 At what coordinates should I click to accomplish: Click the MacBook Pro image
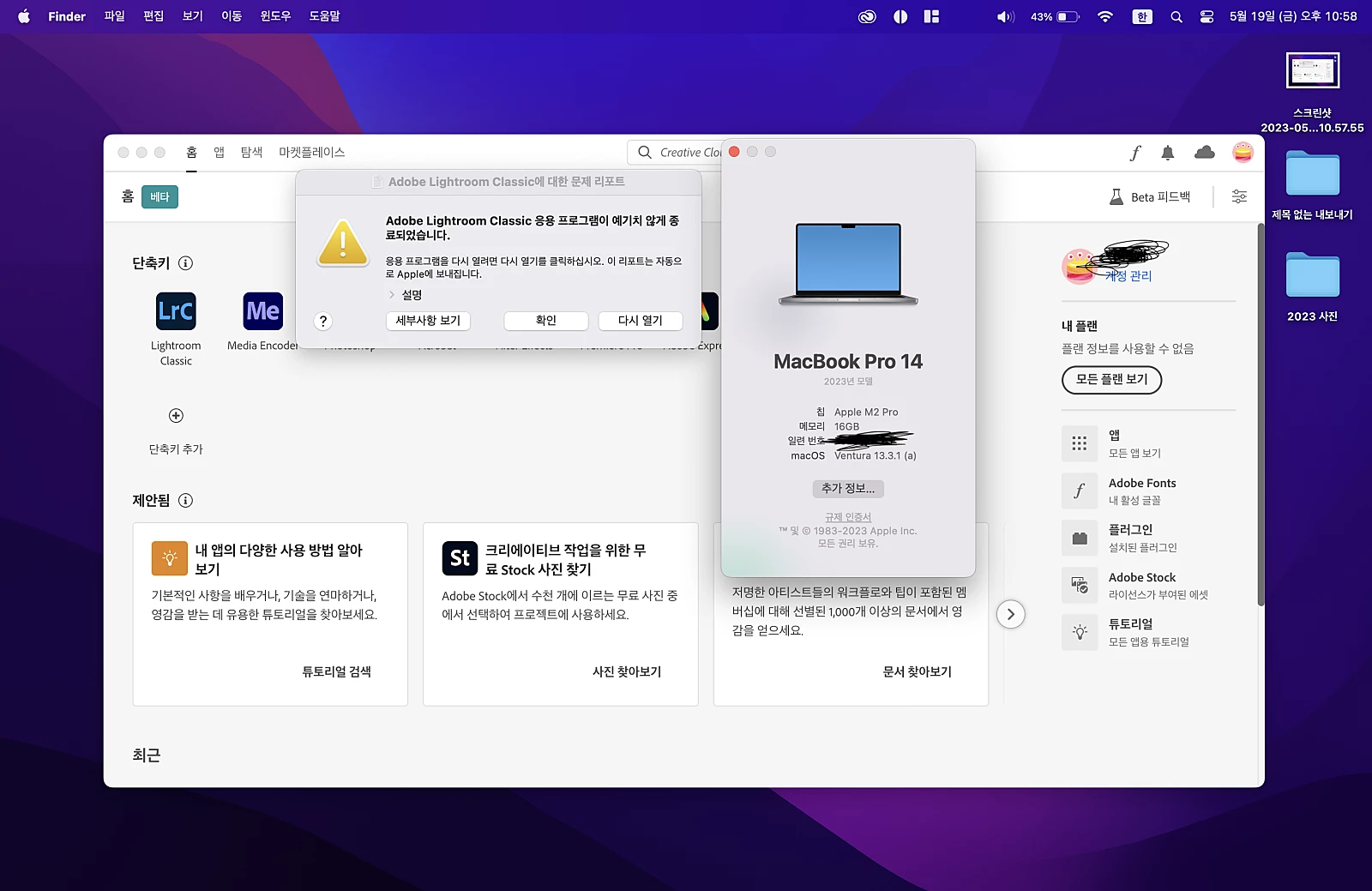pos(848,264)
